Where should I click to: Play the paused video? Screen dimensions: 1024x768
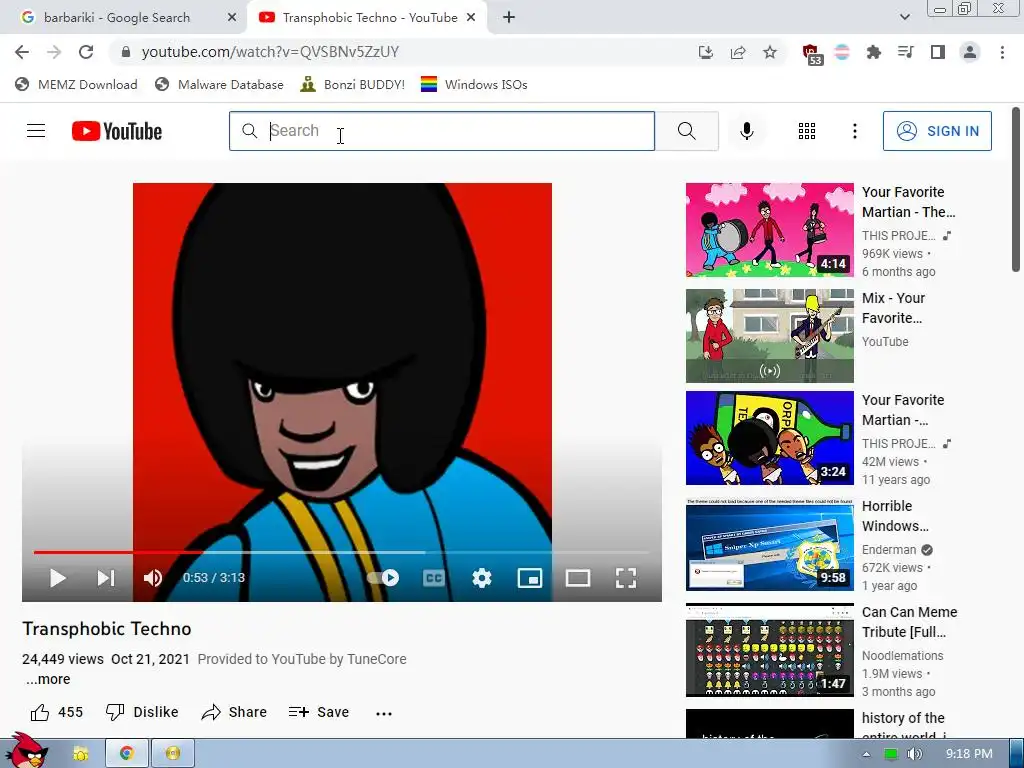point(57,578)
